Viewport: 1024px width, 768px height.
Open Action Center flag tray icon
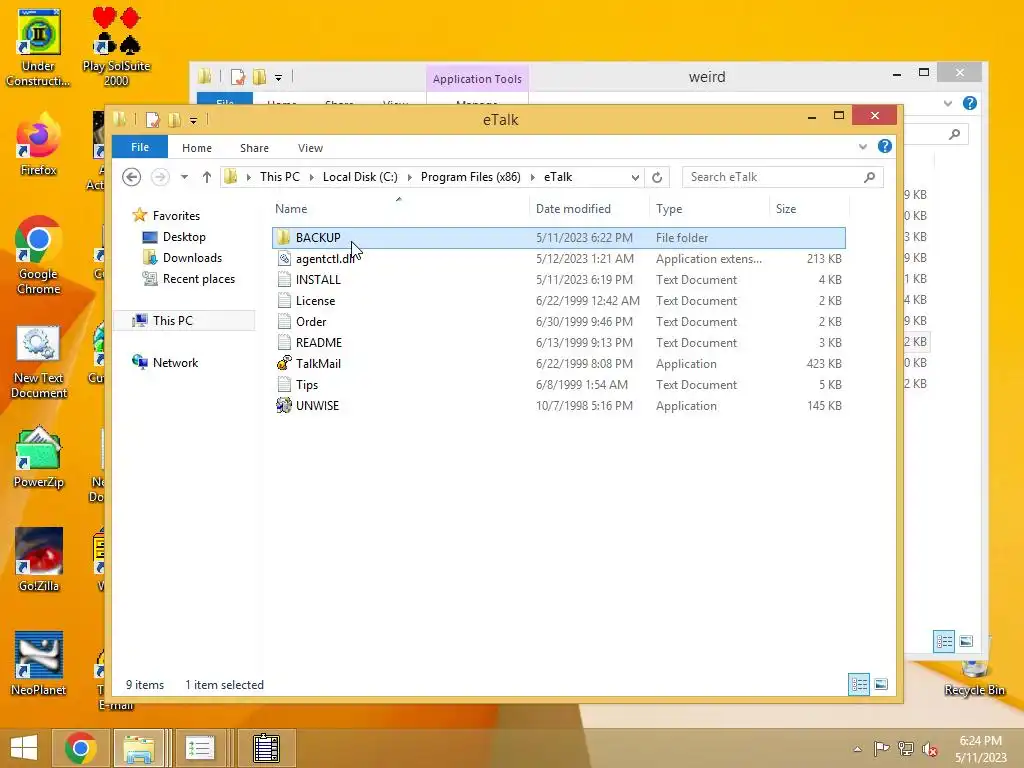(x=881, y=749)
